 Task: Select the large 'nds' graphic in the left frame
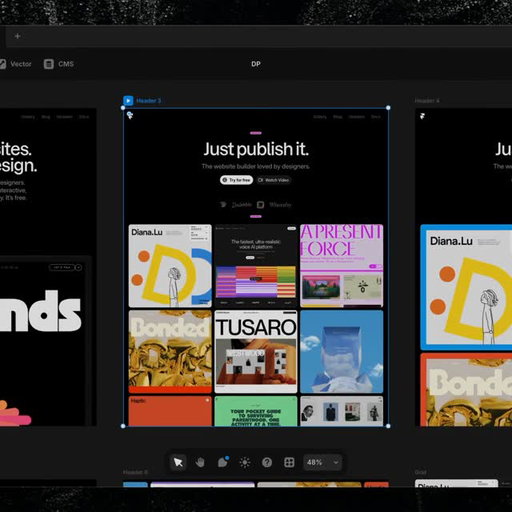tap(40, 312)
